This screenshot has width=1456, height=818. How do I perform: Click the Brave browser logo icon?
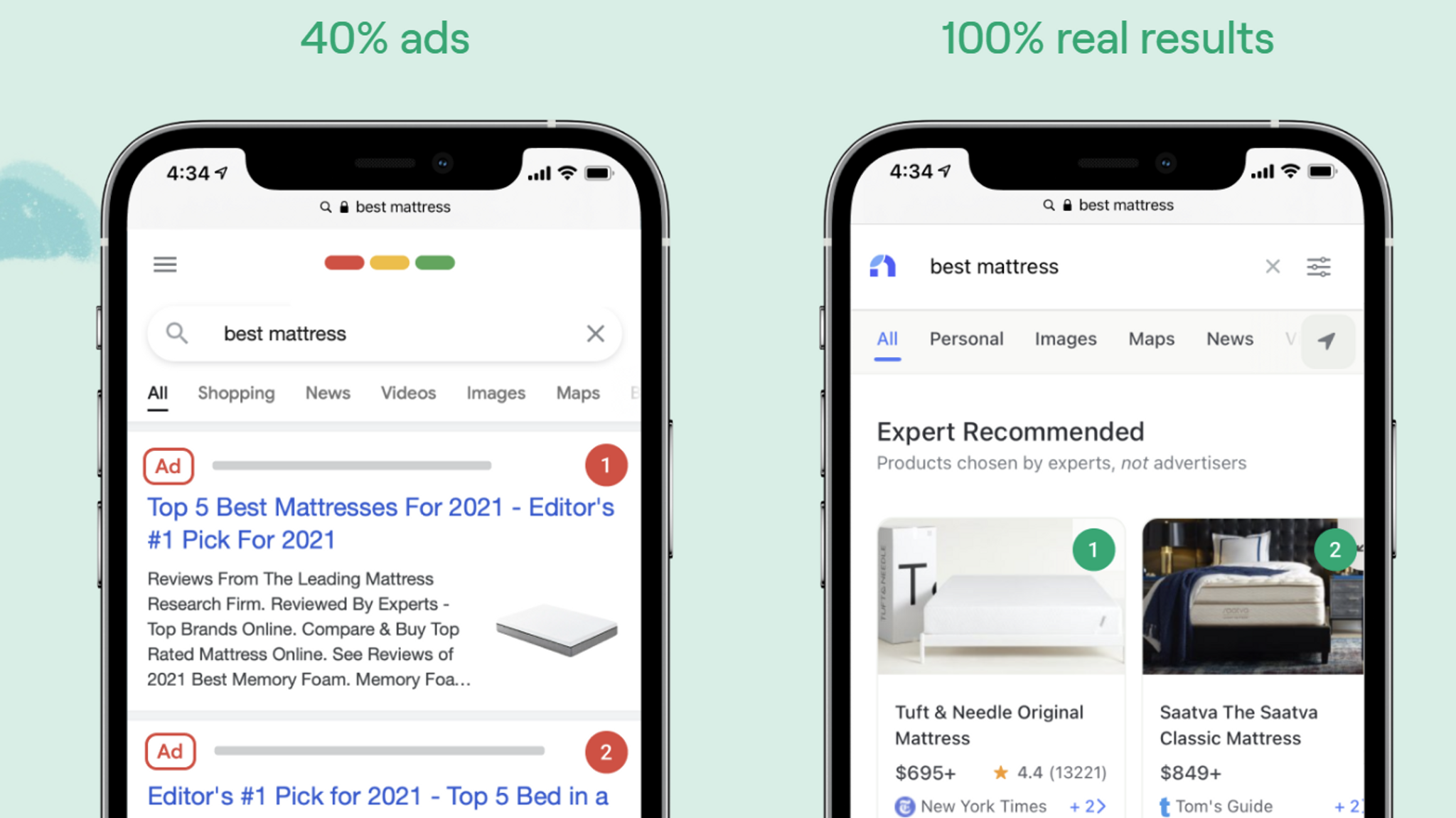(882, 267)
